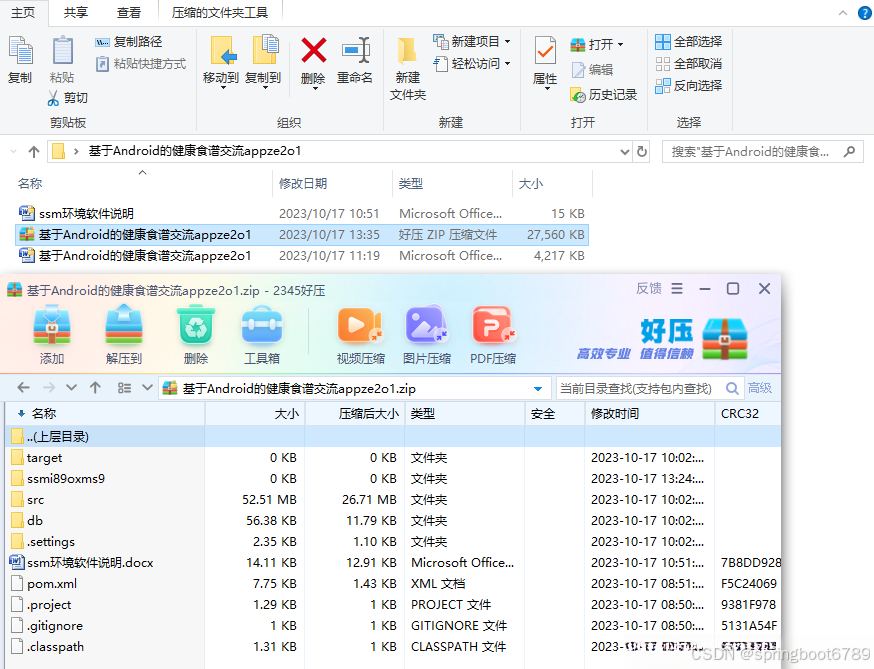Click the HaoZip up directory arrow

95,387
